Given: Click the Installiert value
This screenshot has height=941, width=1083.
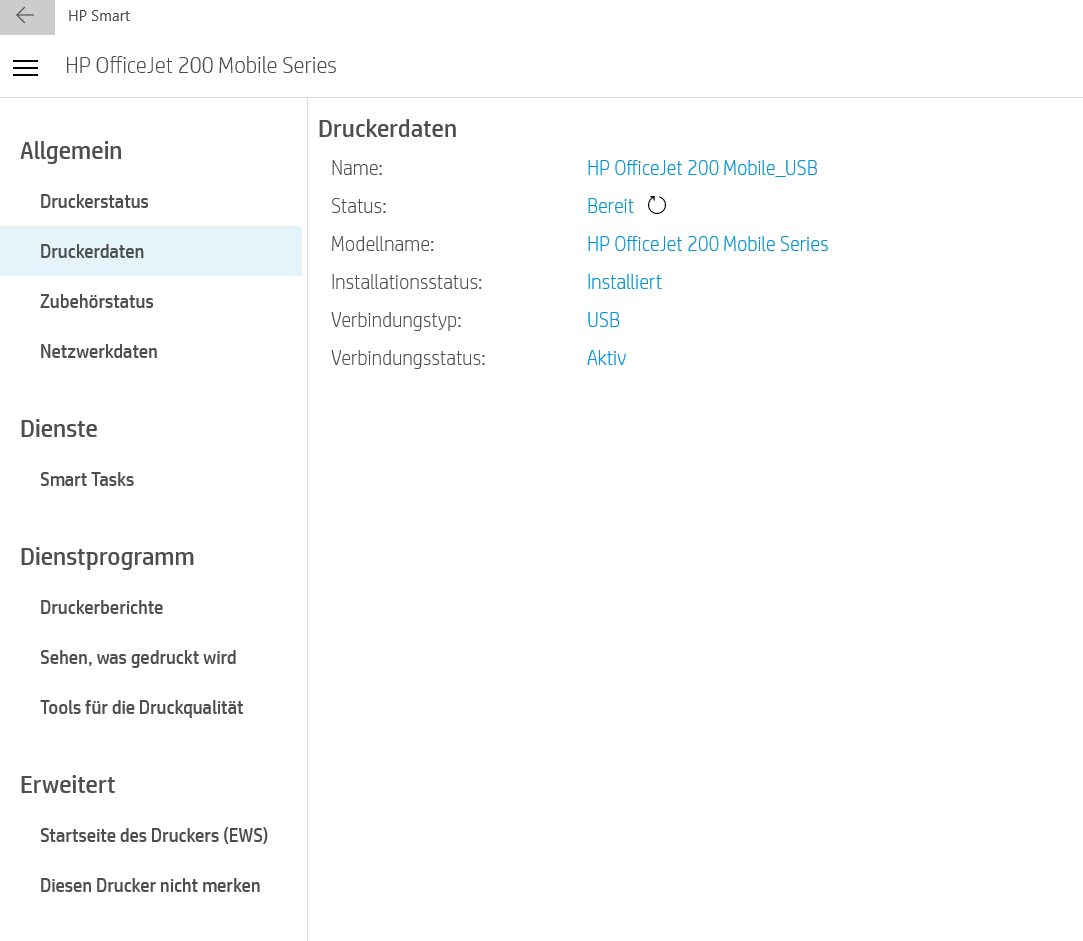Looking at the screenshot, I should click(624, 282).
